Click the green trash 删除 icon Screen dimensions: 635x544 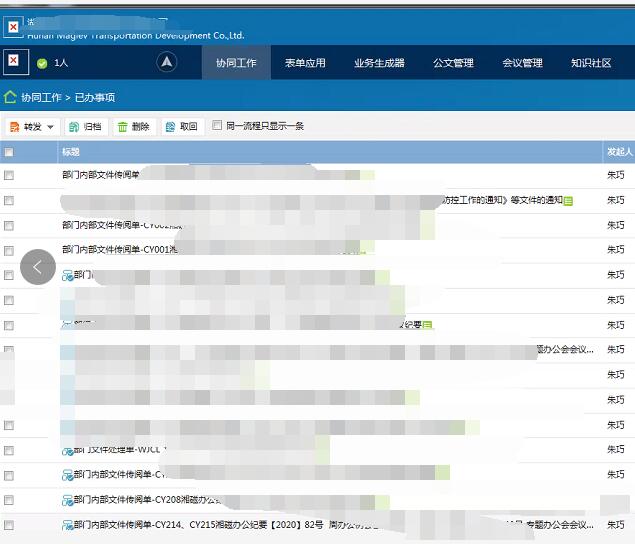tap(122, 127)
